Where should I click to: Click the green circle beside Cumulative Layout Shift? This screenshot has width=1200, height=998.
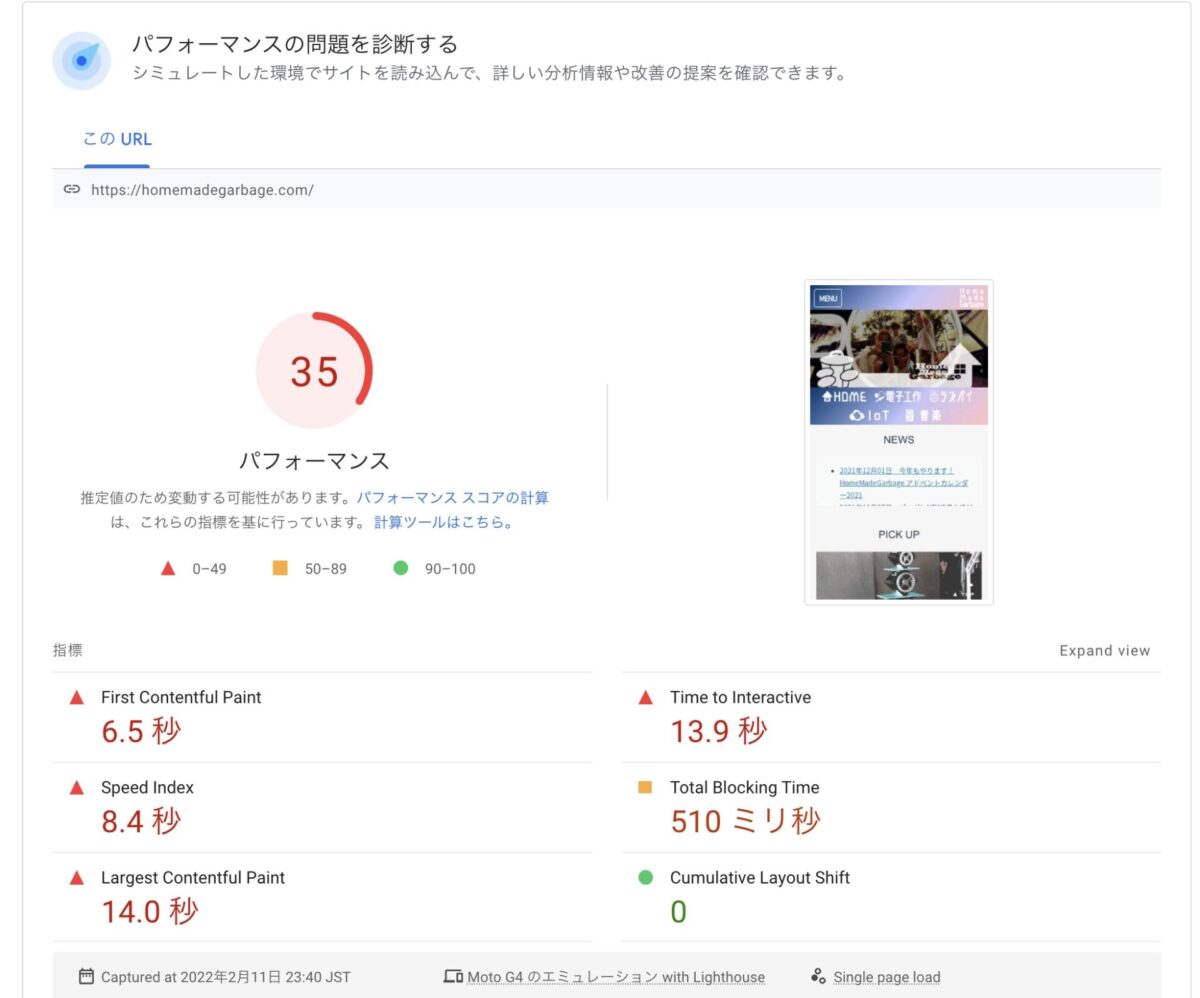pos(646,877)
